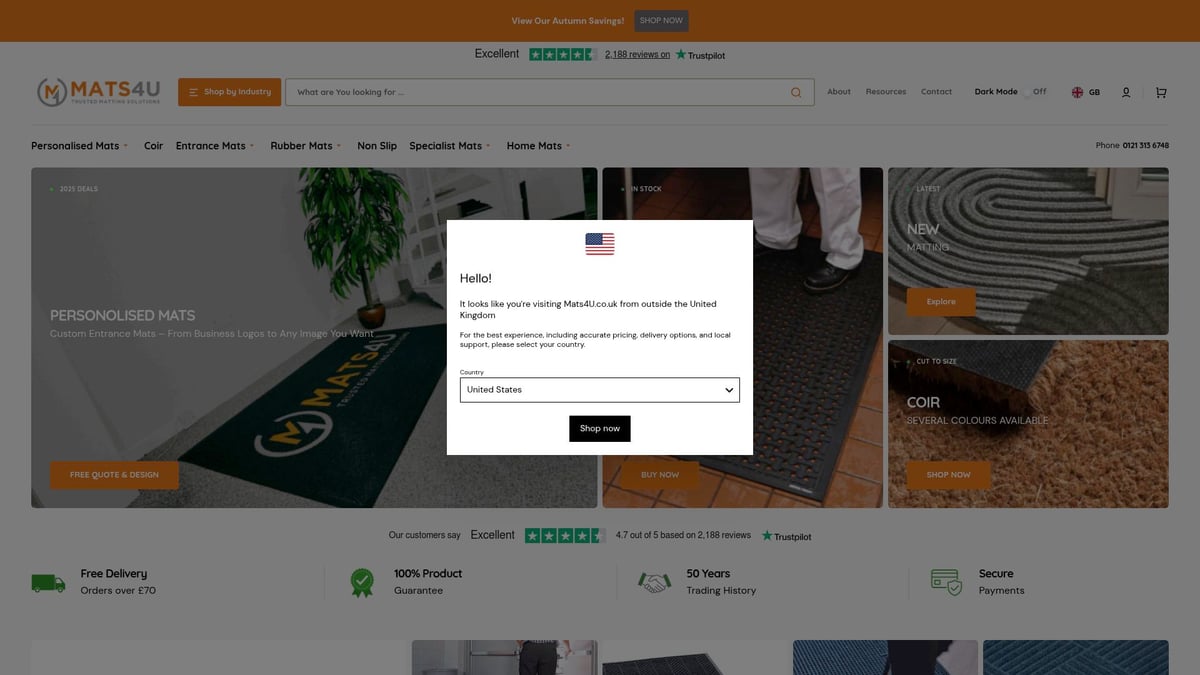Click the Shop by Industry button
Image resolution: width=1200 pixels, height=675 pixels.
[x=230, y=92]
